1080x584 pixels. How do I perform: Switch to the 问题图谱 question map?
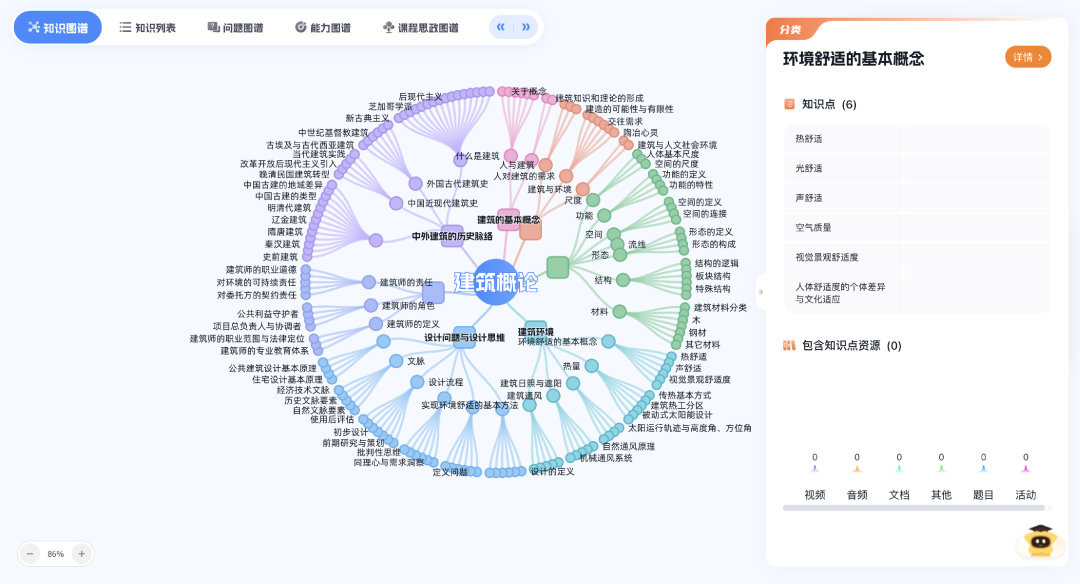tap(236, 27)
